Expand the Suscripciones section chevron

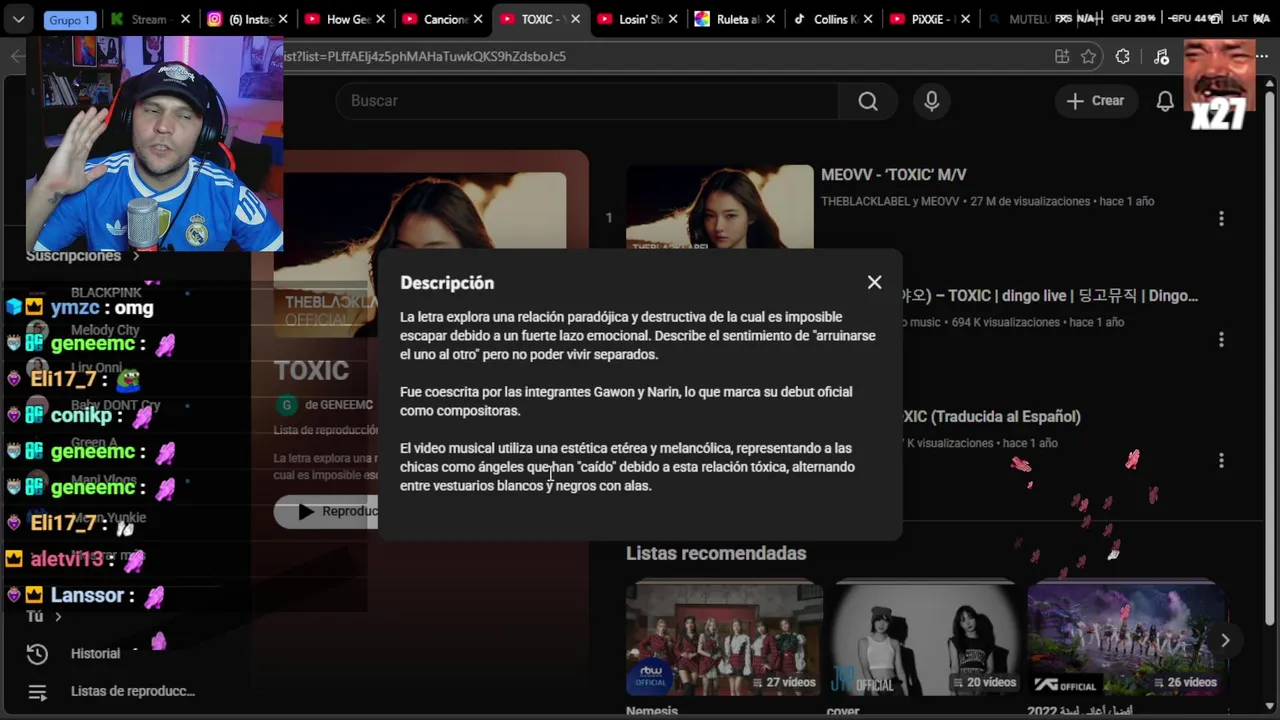point(136,256)
